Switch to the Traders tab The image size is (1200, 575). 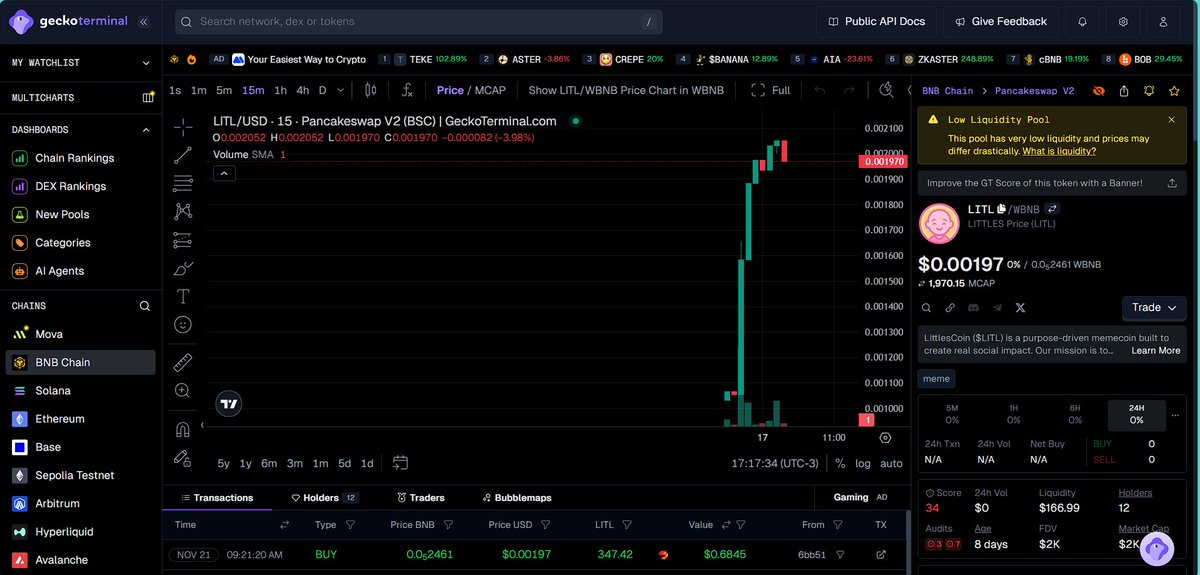click(420, 497)
